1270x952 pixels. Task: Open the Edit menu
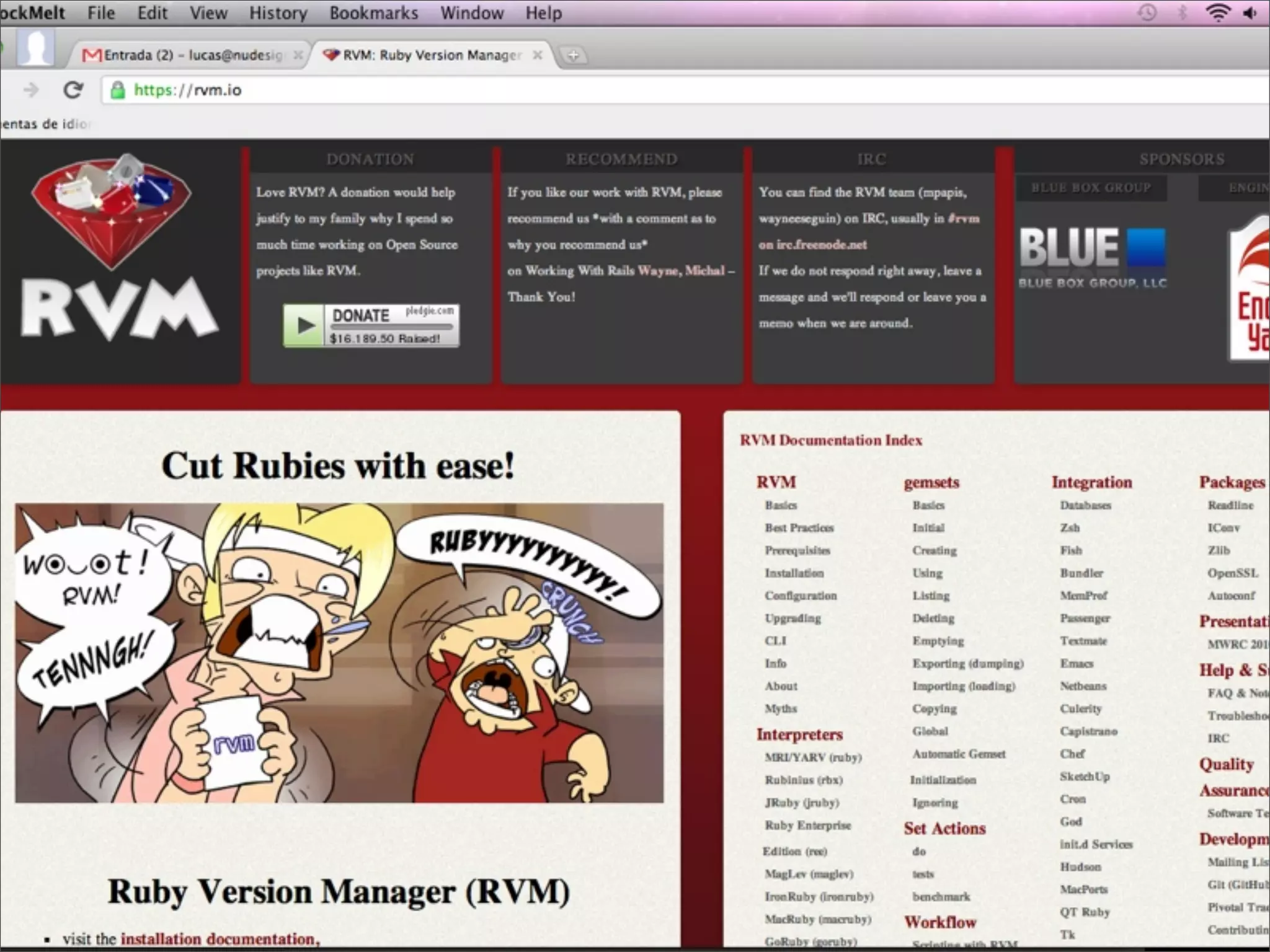point(153,13)
